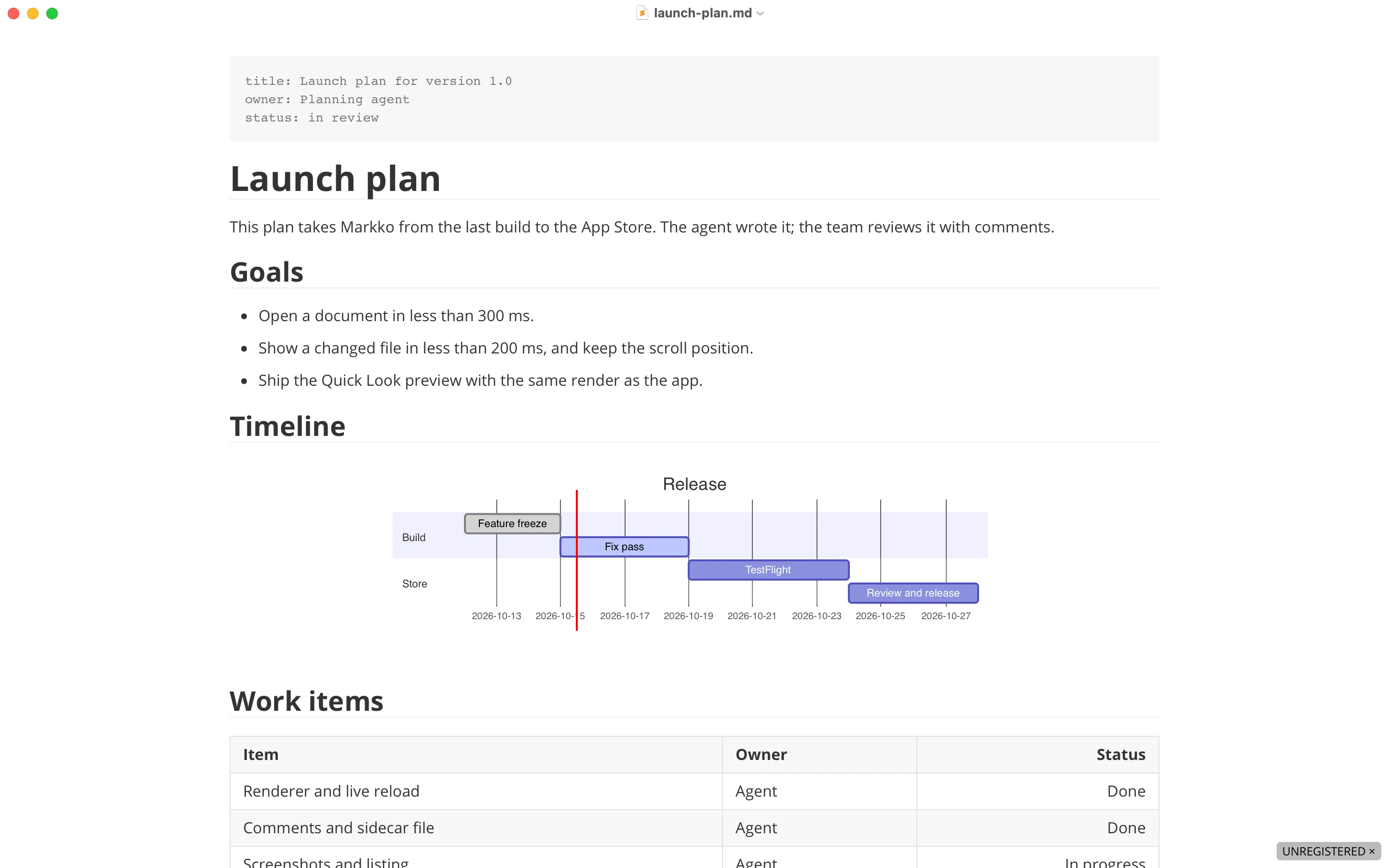Click the red today marker line in chart

click(x=576, y=560)
